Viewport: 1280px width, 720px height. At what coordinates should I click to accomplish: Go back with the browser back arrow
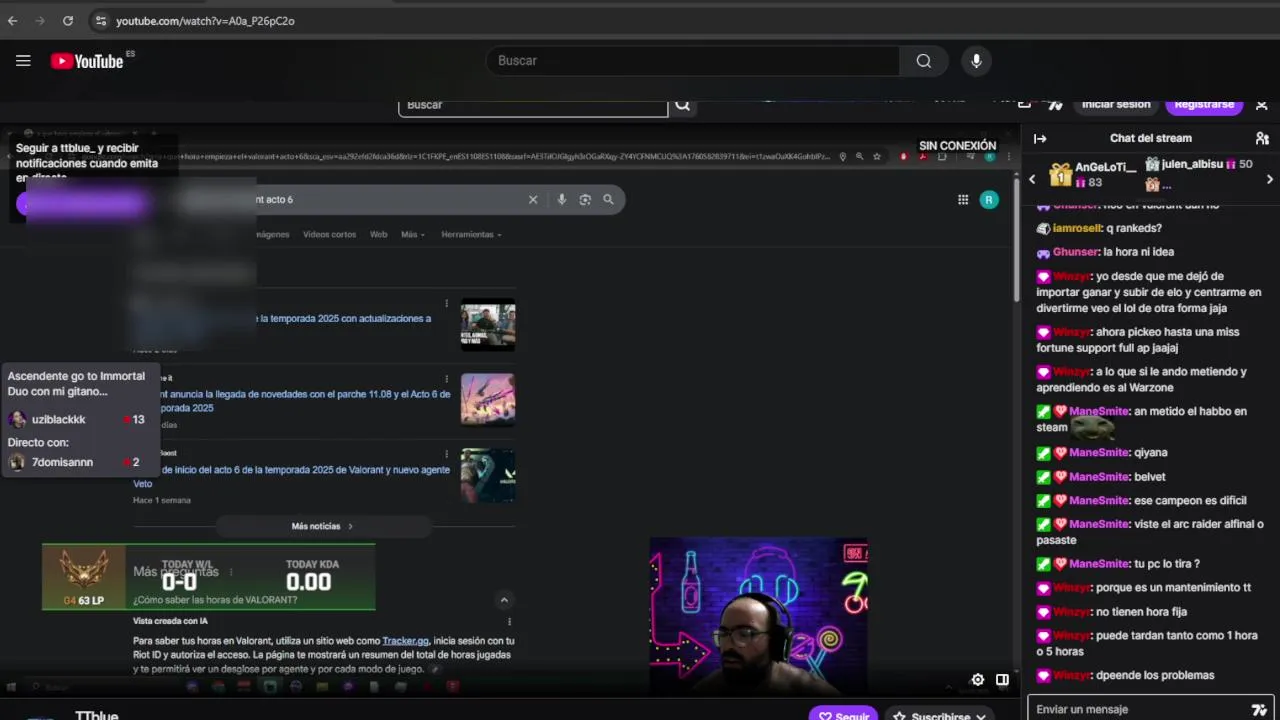pyautogui.click(x=13, y=20)
